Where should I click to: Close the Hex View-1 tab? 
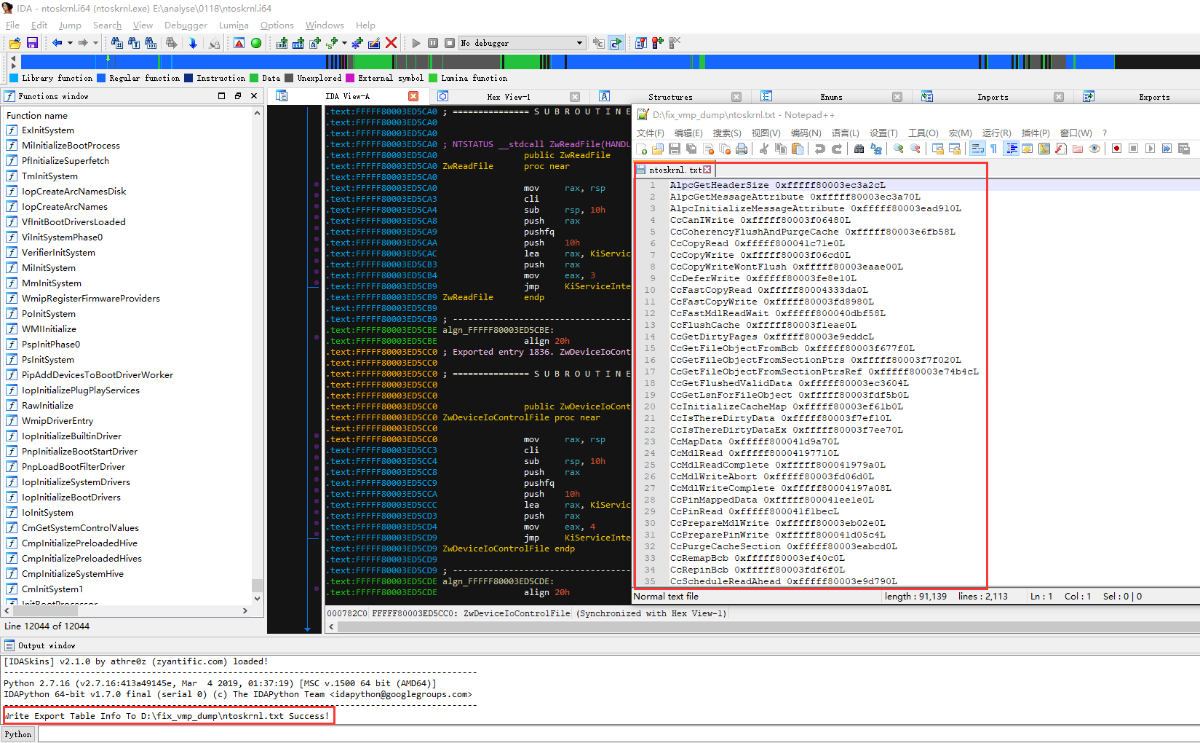575,97
